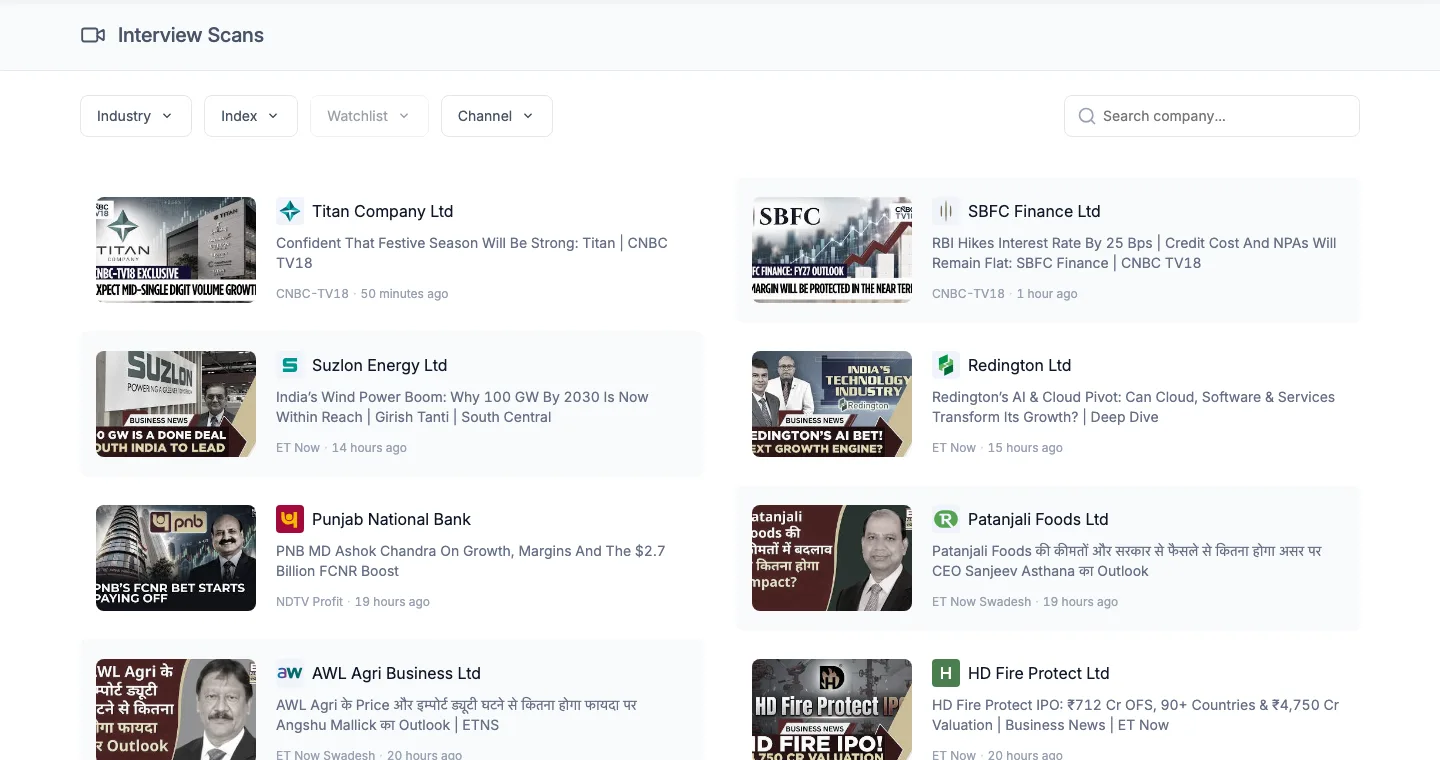Click the video camera icon beside Interview Scans
Viewport: 1440px width, 760px height.
[93, 35]
